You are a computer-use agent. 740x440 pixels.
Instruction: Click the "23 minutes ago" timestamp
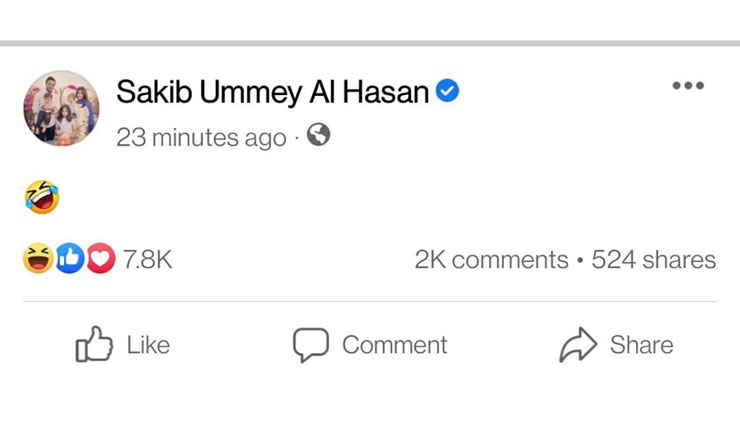(201, 137)
